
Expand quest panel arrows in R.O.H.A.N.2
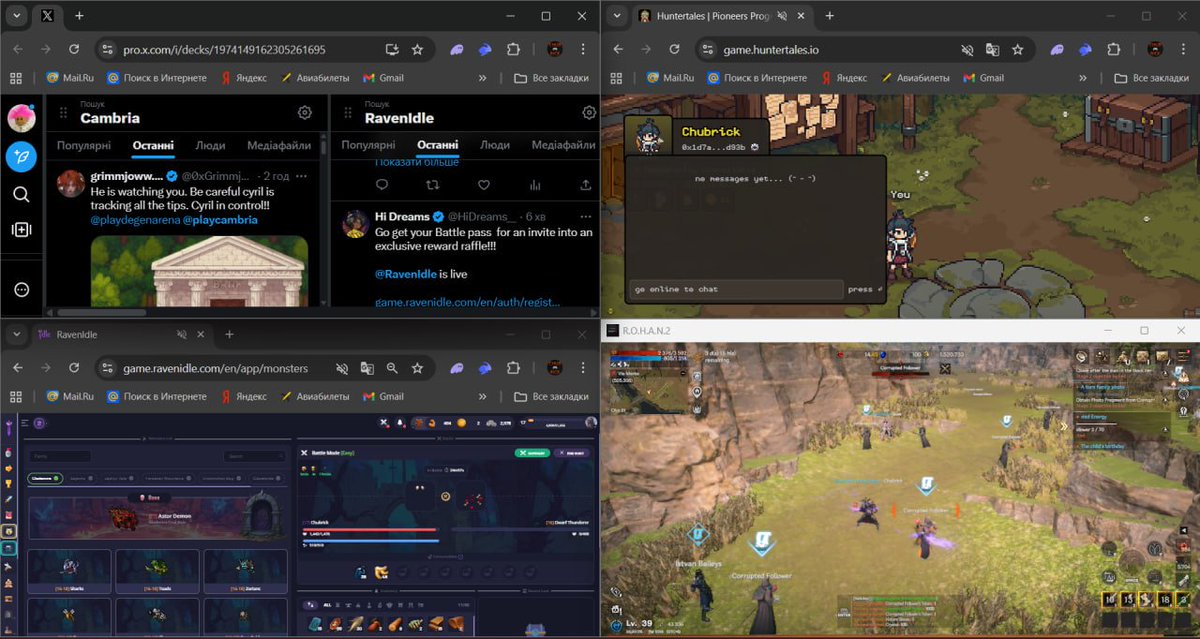click(1066, 425)
